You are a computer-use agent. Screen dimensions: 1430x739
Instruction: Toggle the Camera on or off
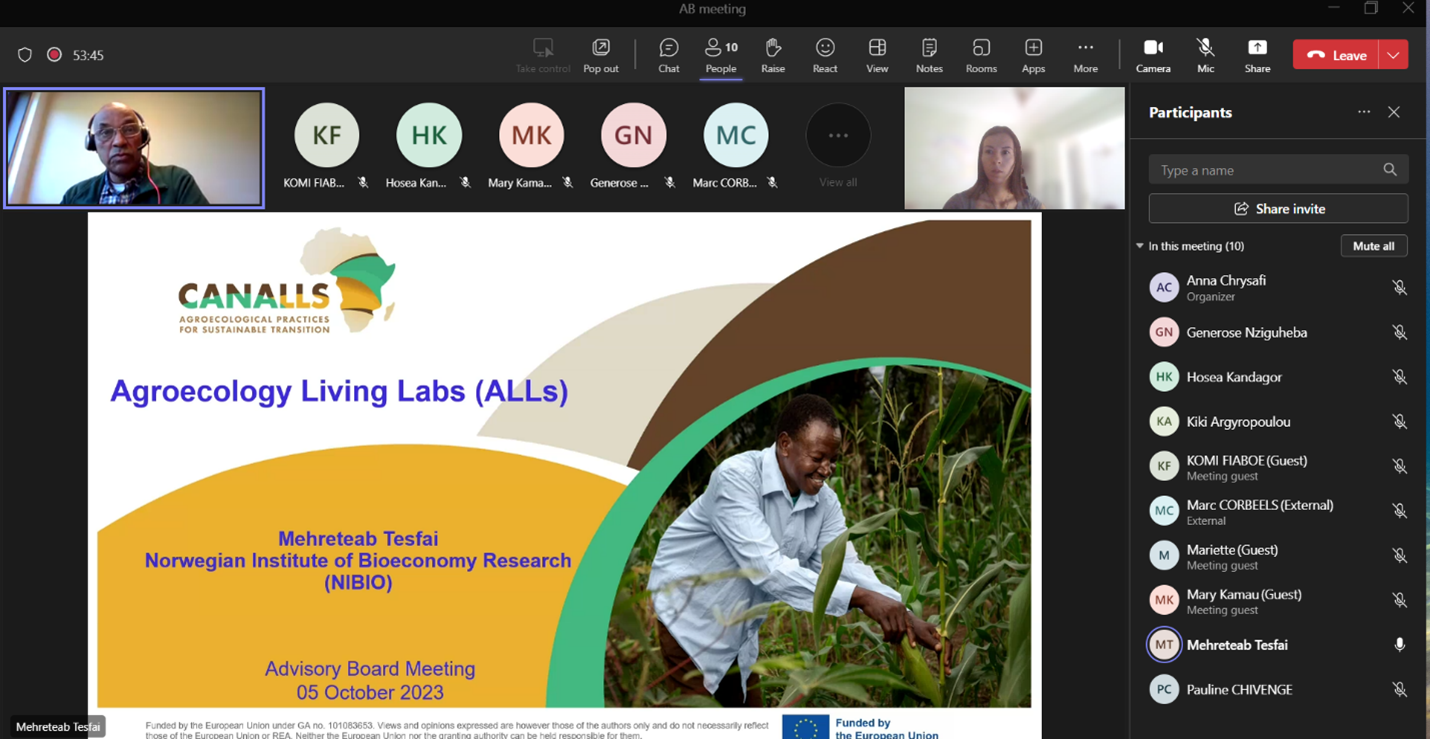[1153, 55]
